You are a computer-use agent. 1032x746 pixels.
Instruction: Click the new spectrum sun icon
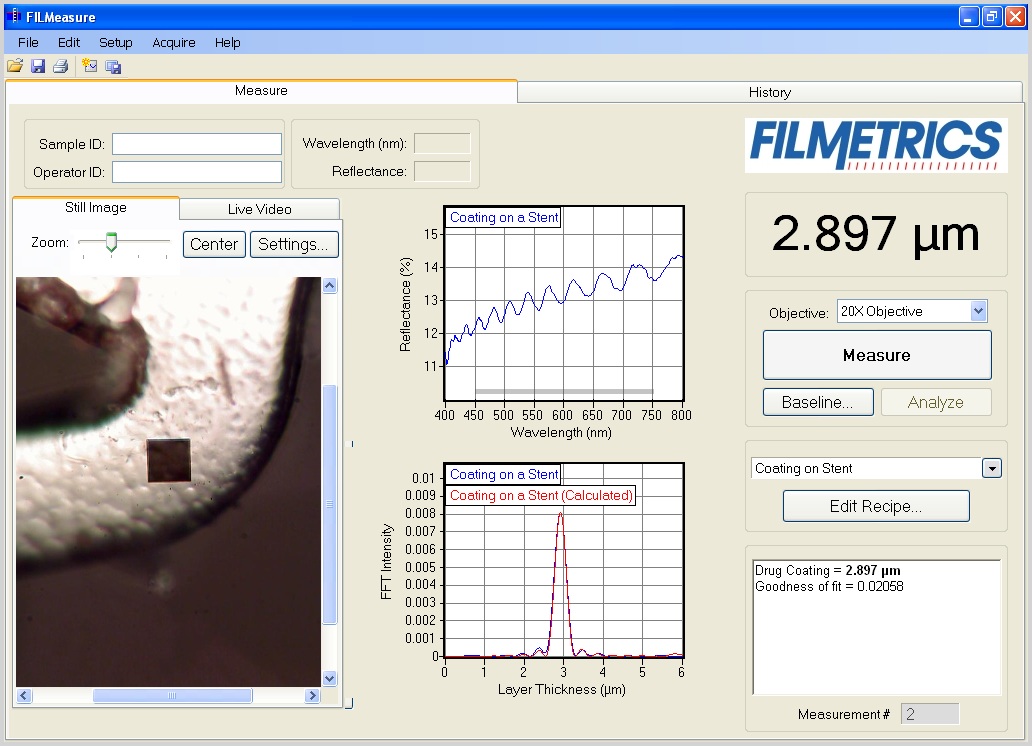[90, 66]
